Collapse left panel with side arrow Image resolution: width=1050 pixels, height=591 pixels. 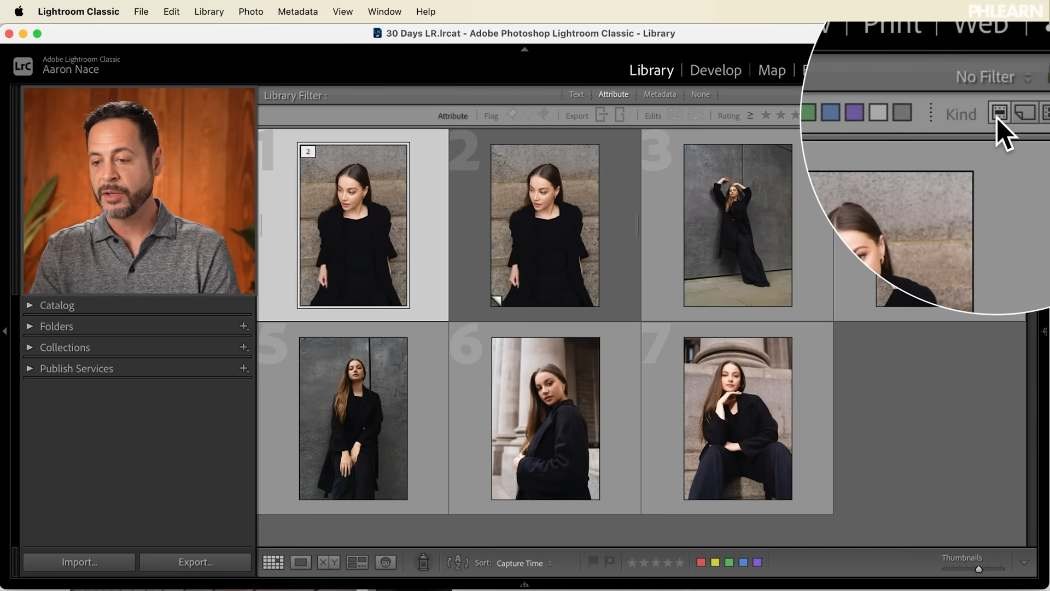(x=5, y=331)
